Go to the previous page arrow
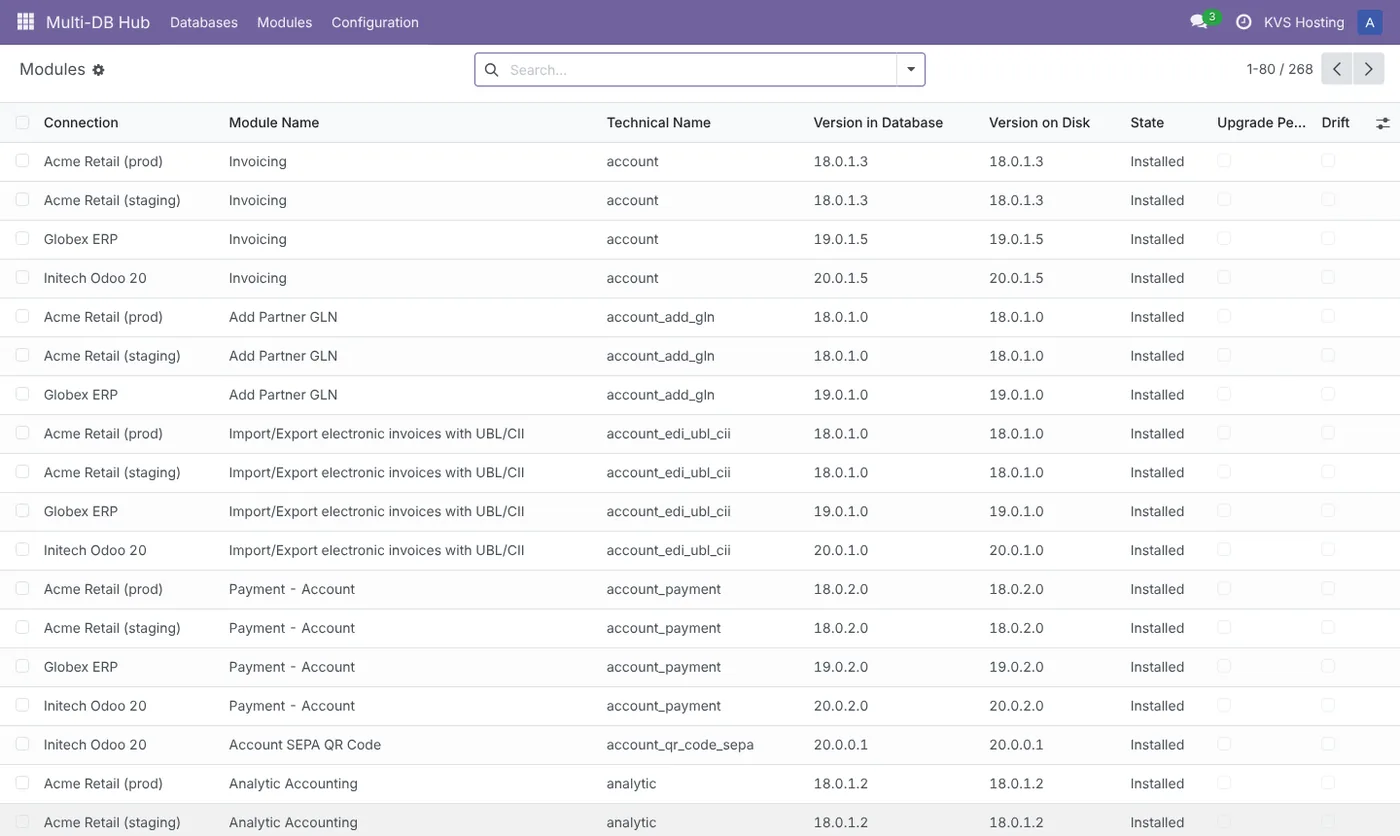This screenshot has width=1400, height=836. point(1337,69)
